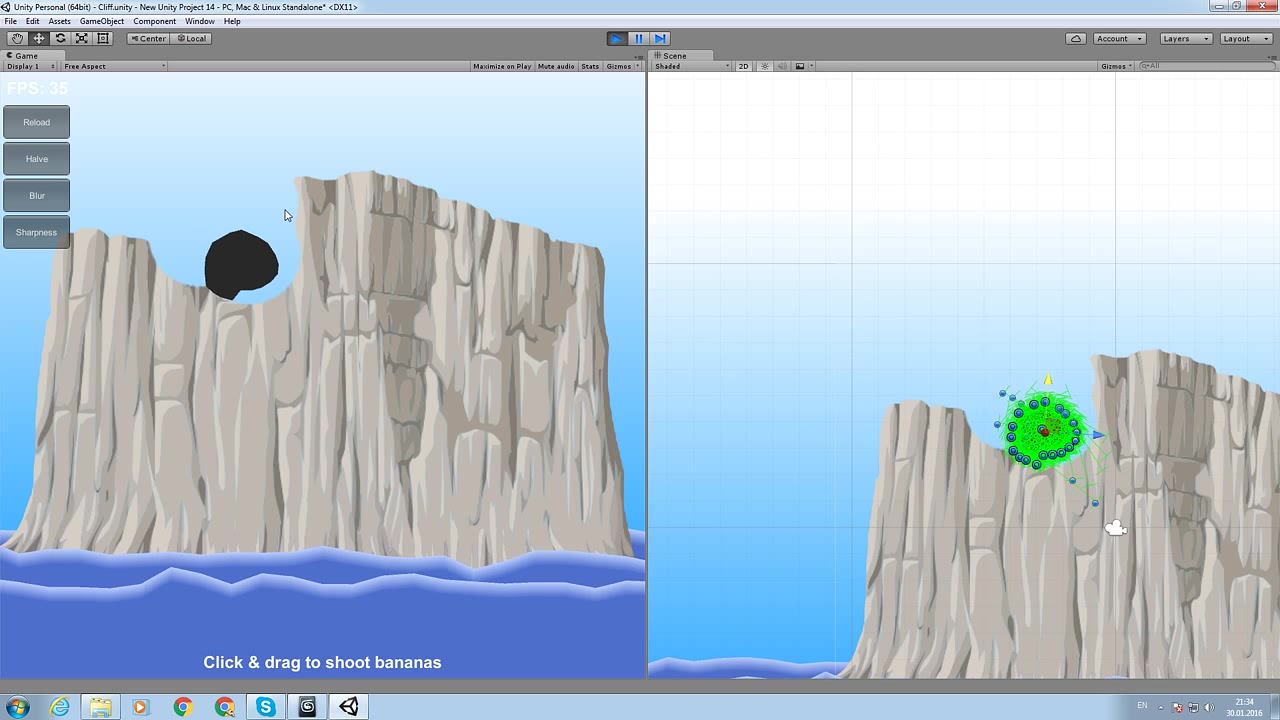1280x720 pixels.
Task: Click the Reload button in game
Action: 37,122
